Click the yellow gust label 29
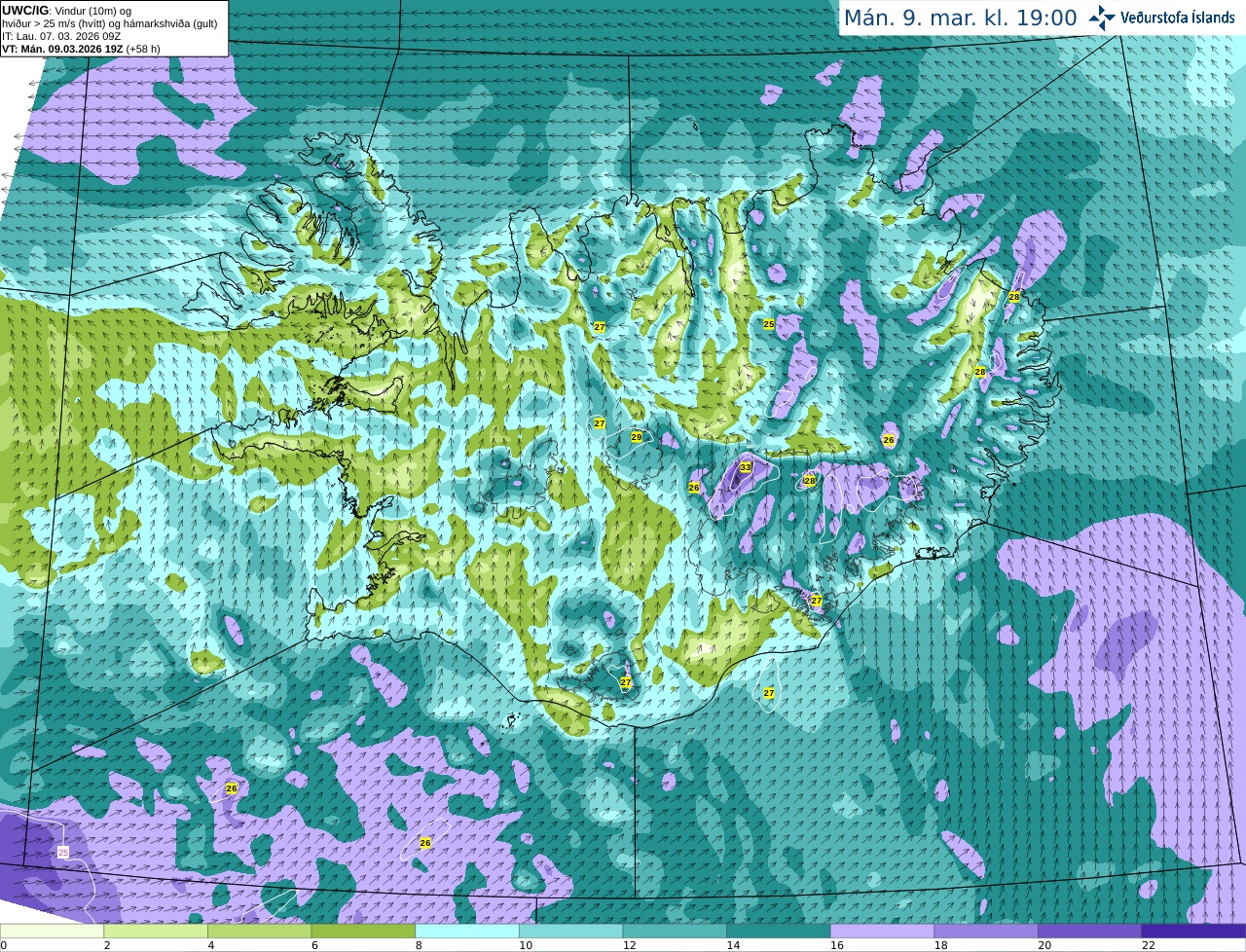This screenshot has width=1246, height=952. [637, 437]
